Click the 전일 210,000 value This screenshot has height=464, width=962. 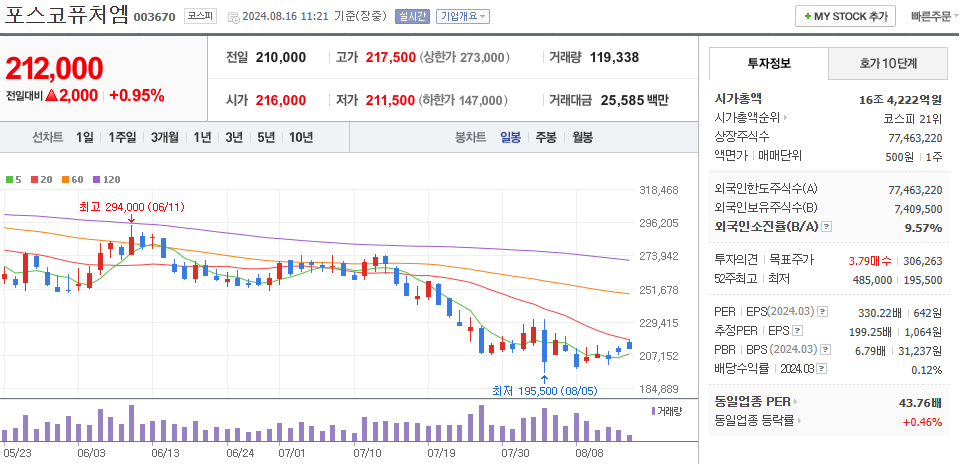281,58
